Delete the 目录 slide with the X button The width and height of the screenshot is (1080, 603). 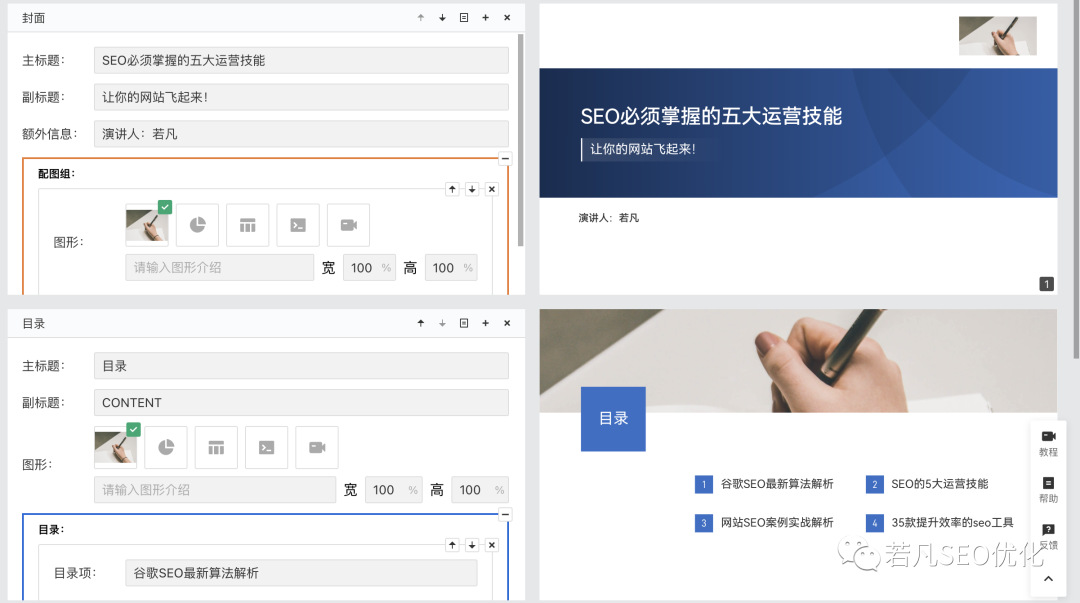pos(507,323)
